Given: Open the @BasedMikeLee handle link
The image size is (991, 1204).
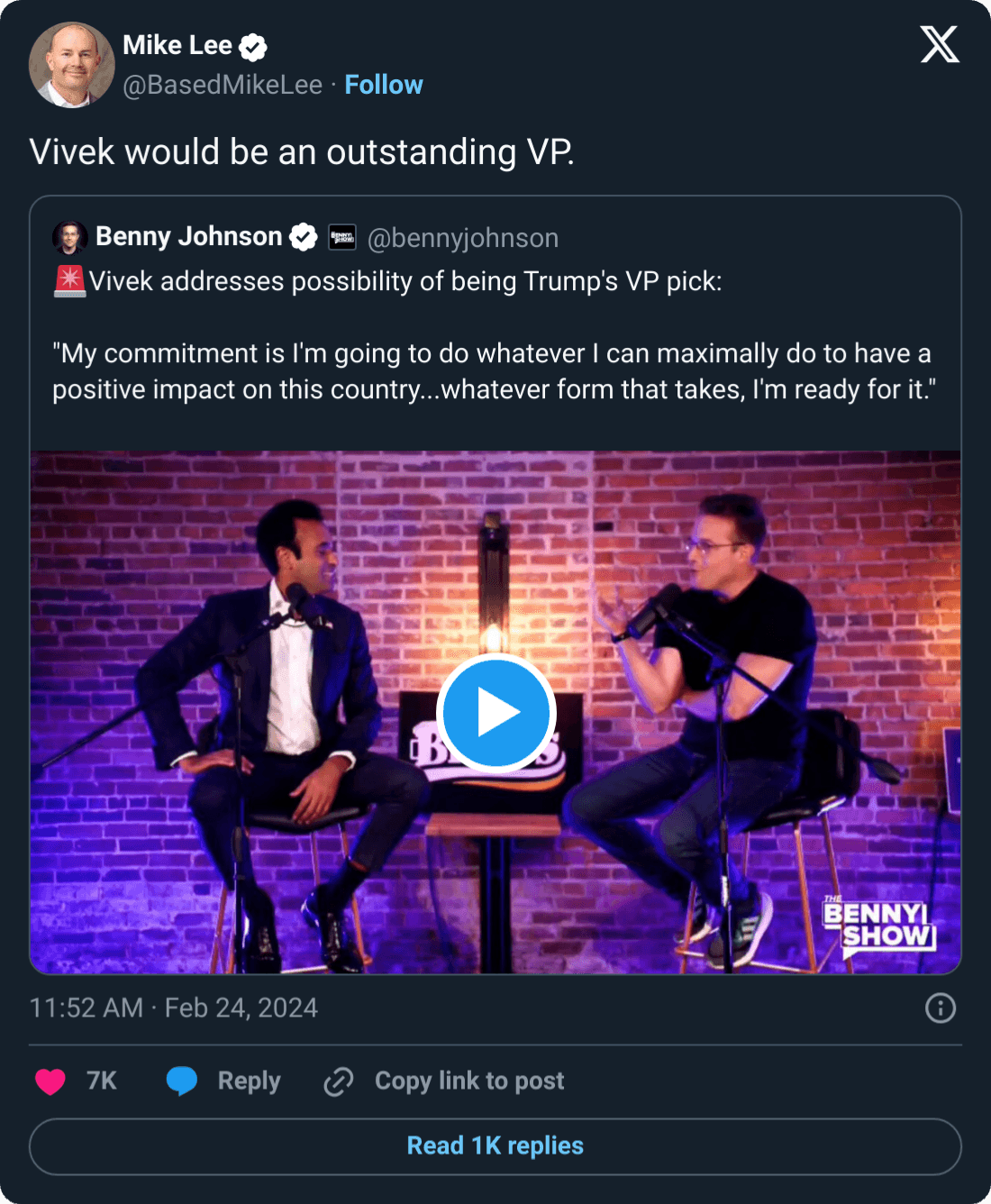Looking at the screenshot, I should click(223, 85).
